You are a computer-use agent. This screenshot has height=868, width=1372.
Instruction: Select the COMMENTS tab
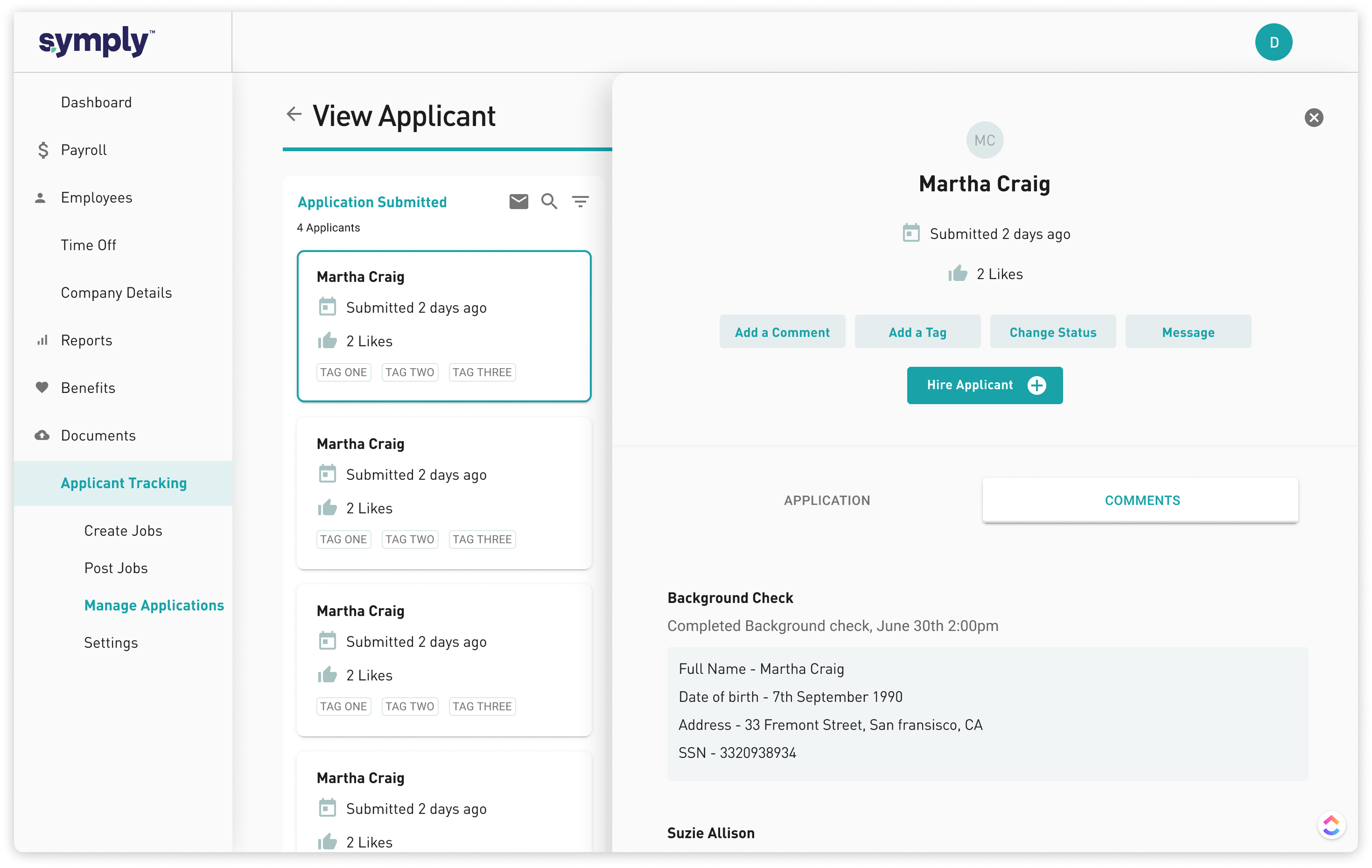point(1141,500)
